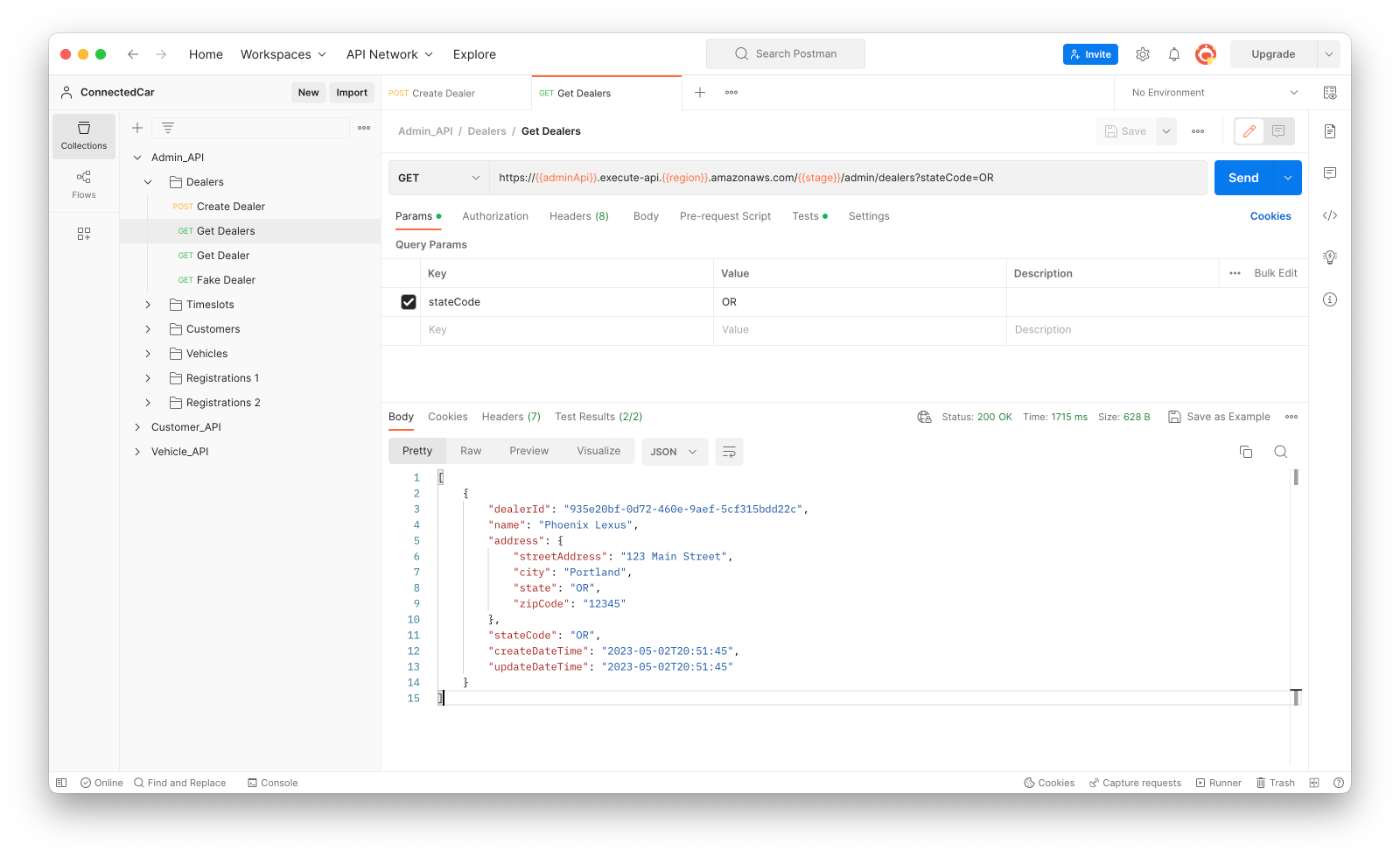Click Bulk Edit for query params
1400x858 pixels.
(x=1276, y=273)
